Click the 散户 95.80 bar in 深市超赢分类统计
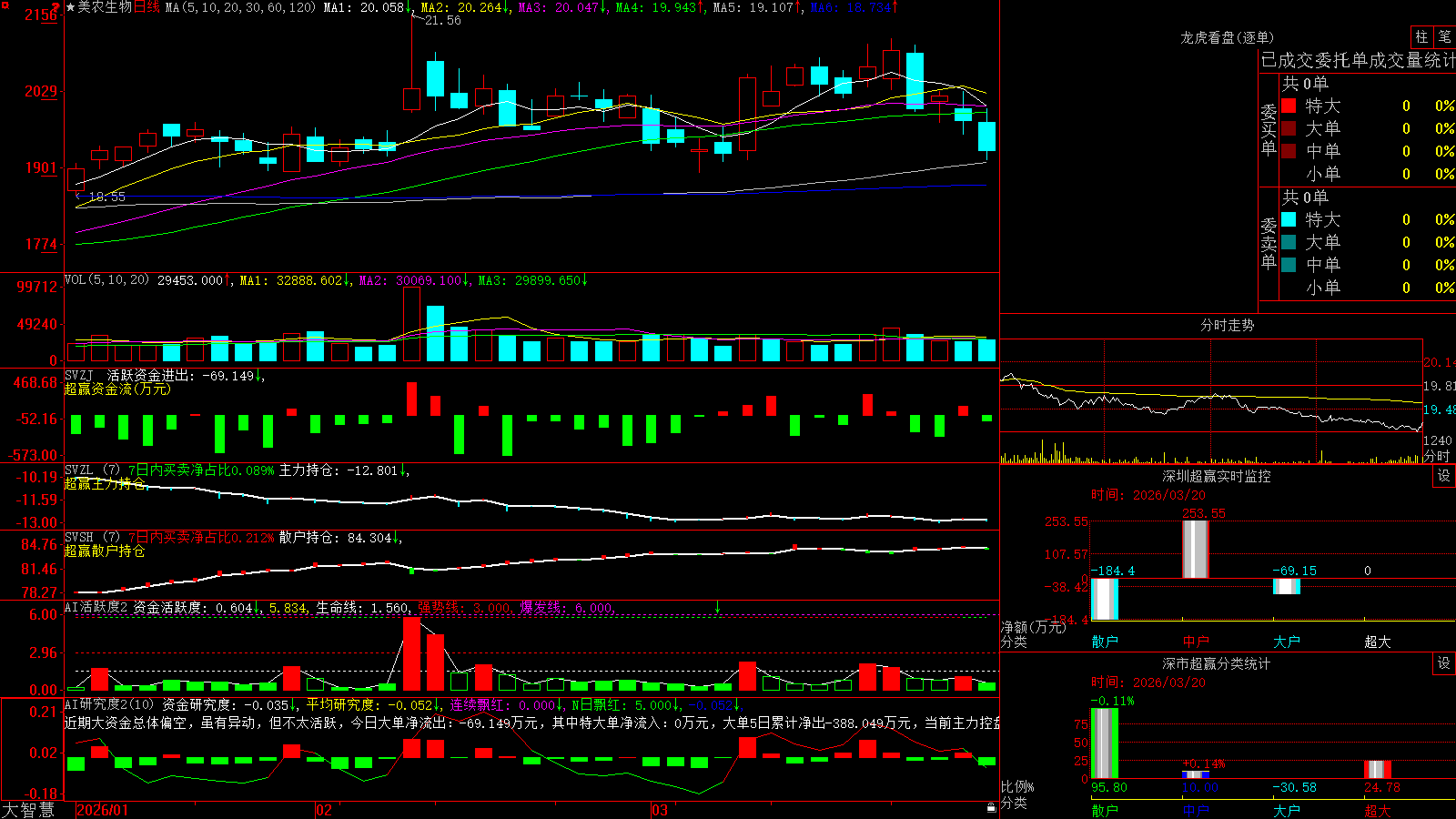Screen dimensions: 1456x819 click(1105, 743)
